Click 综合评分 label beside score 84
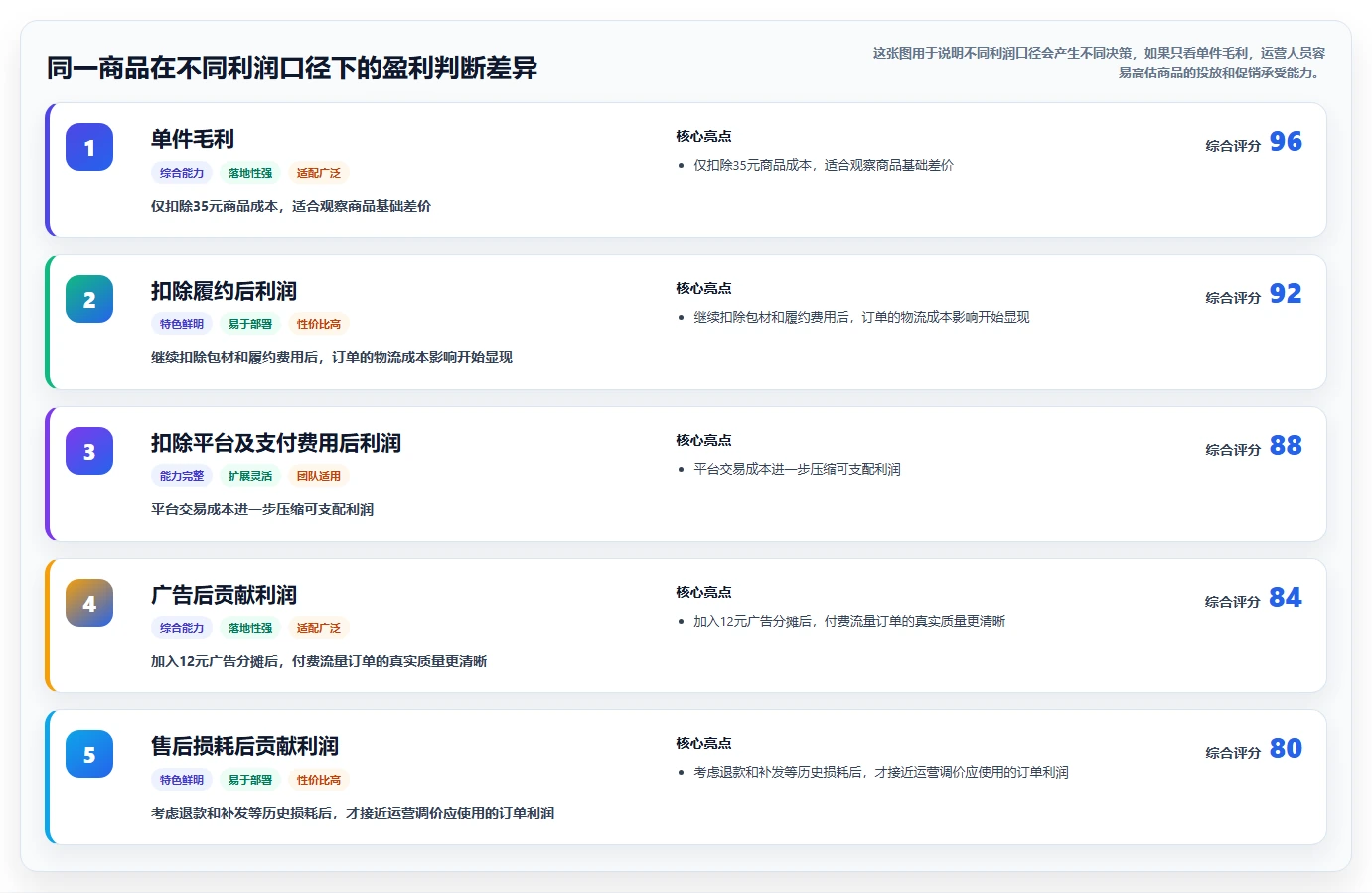Screen dimensions: 1372x893 1233,602
